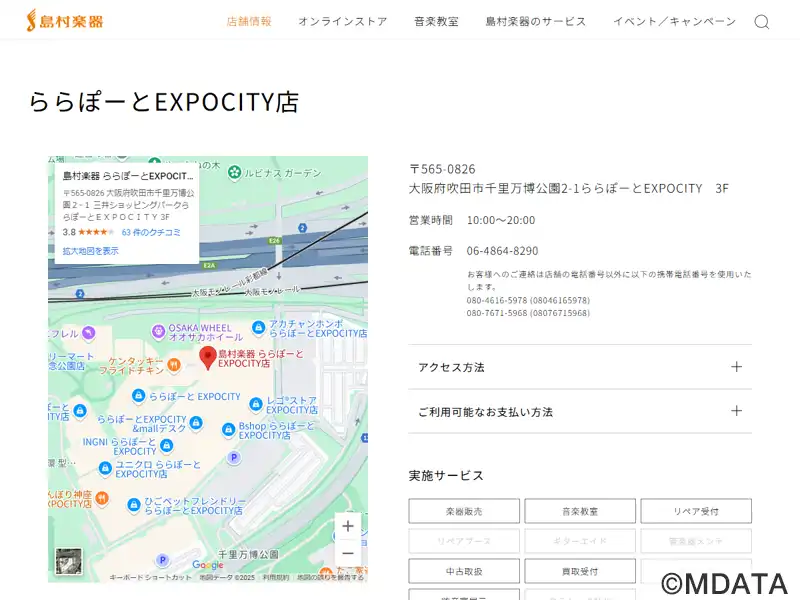Image resolution: width=800 pixels, height=600 pixels.
Task: Click the orange restaurant marker near んぼり神座
Action: point(102,498)
